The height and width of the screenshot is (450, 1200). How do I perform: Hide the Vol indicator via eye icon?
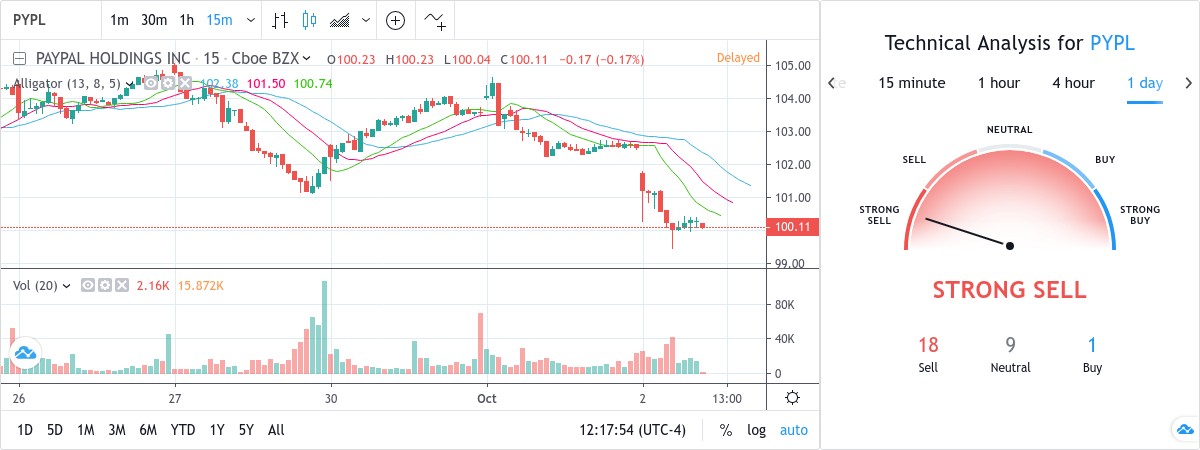(89, 286)
